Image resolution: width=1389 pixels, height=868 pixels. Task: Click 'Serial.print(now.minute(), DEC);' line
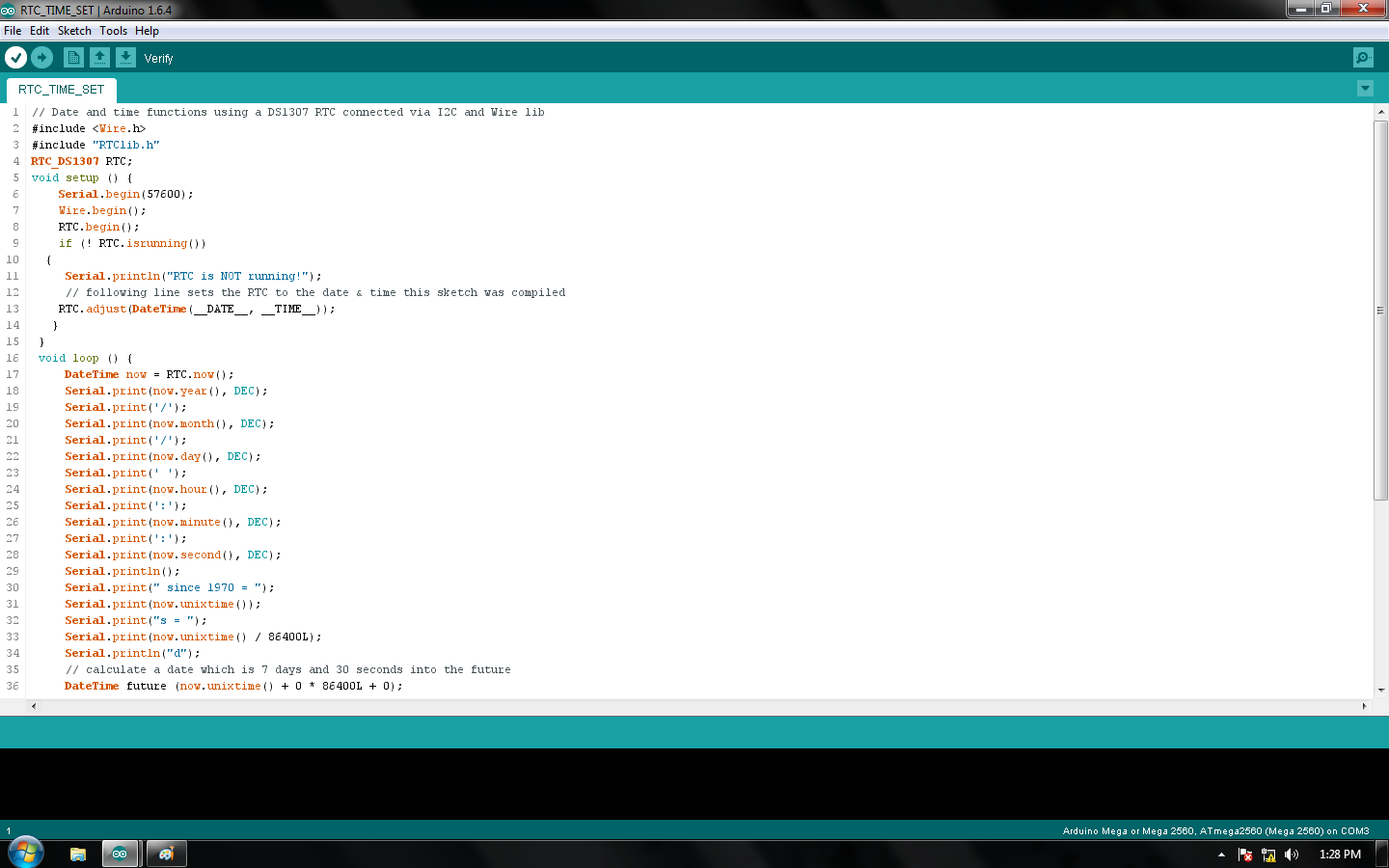pyautogui.click(x=173, y=522)
